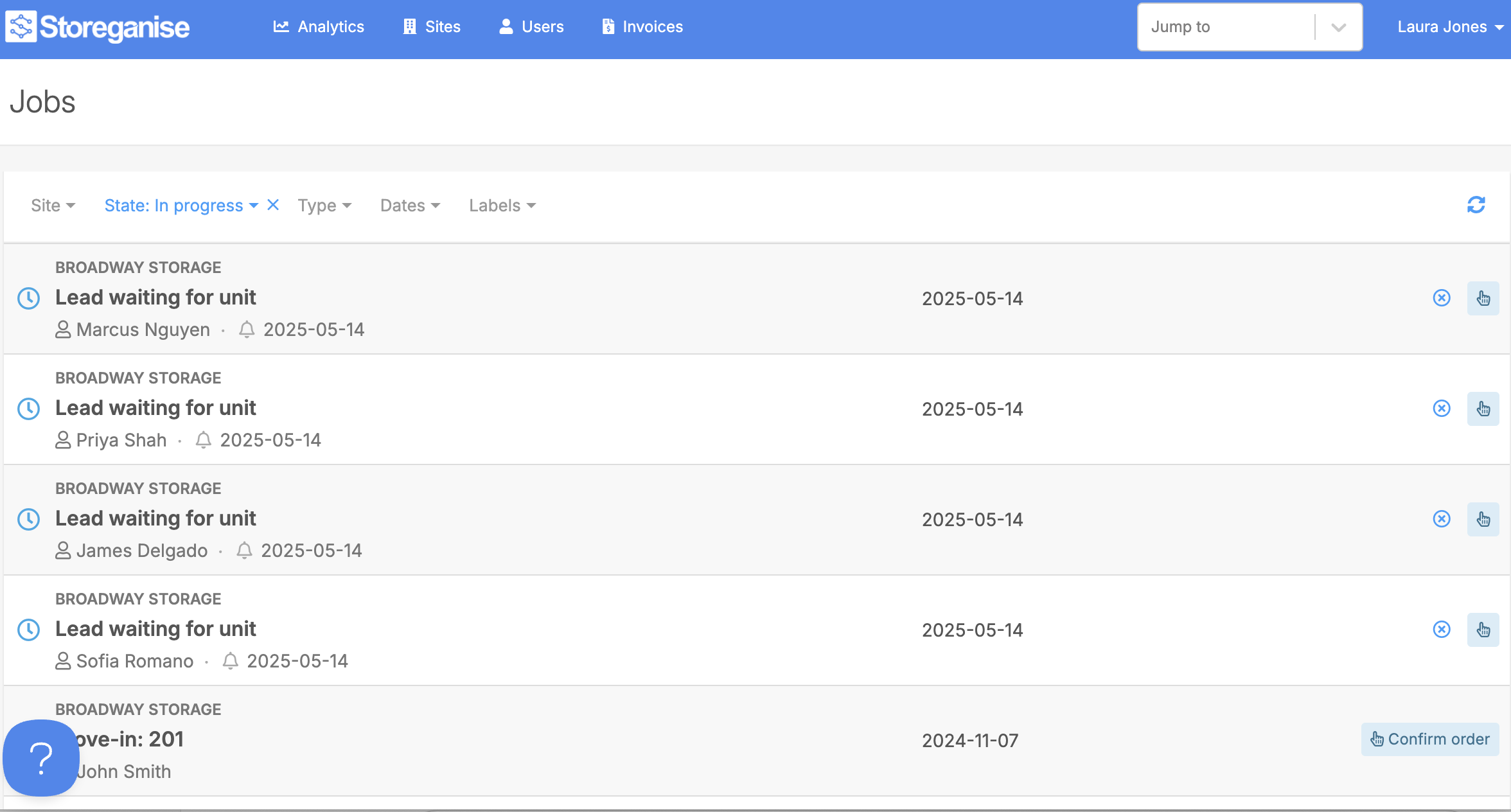Click the user name Priya Shah

pos(121,440)
